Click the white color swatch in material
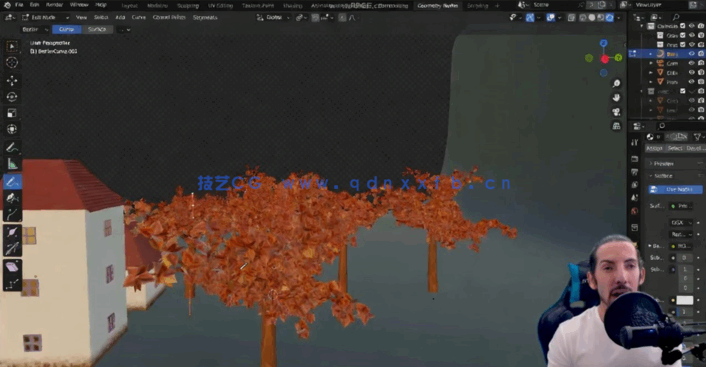This screenshot has height=367, width=706. click(684, 300)
